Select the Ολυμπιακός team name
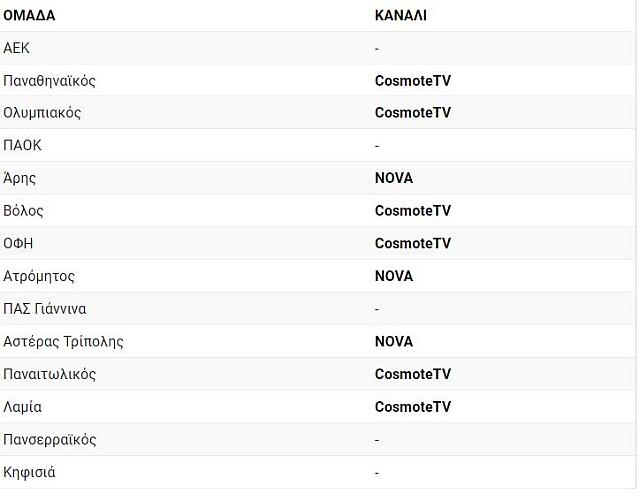This screenshot has width=640, height=494. (x=42, y=113)
